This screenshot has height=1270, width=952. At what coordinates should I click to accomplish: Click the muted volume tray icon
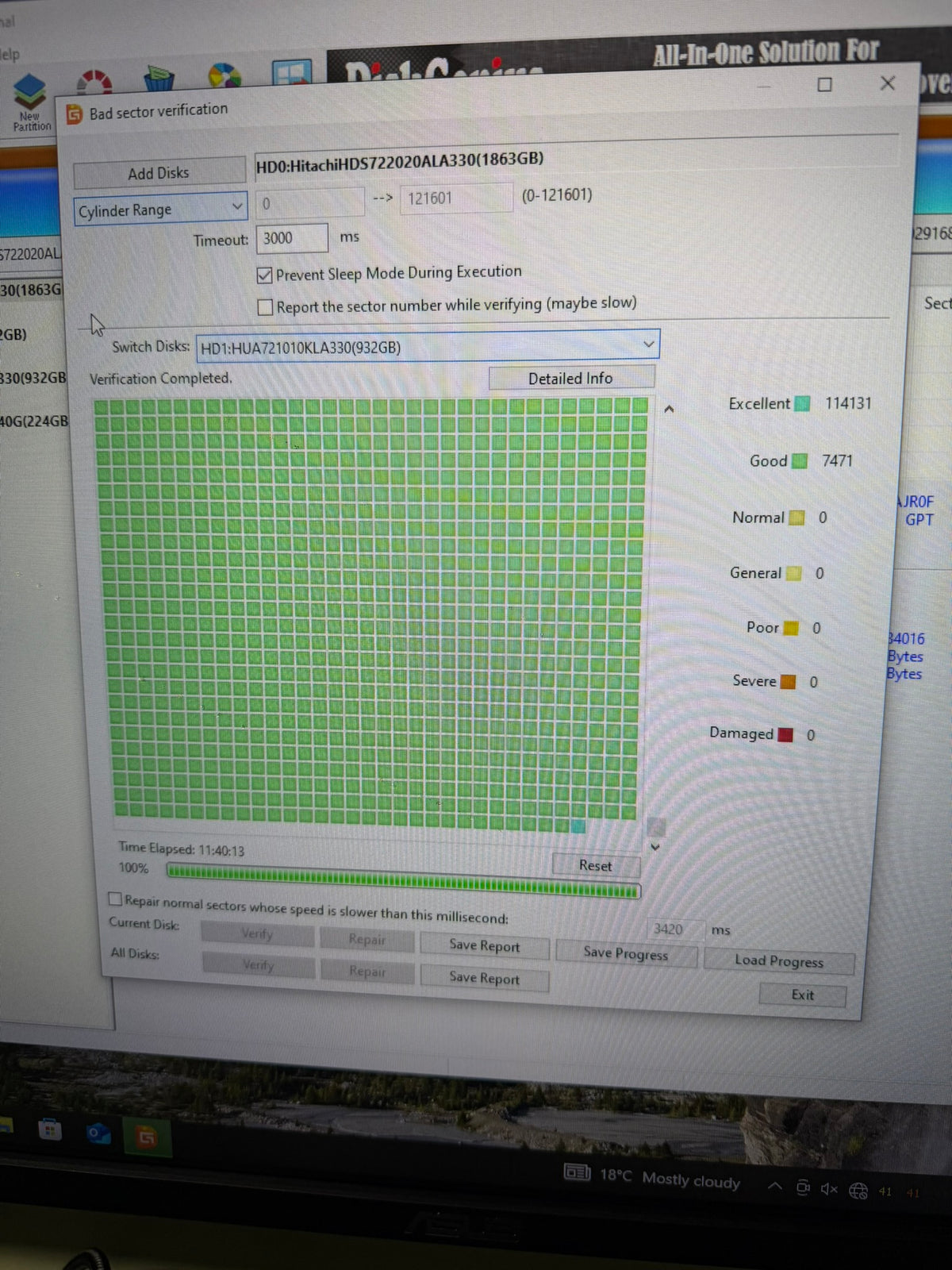[x=829, y=1188]
